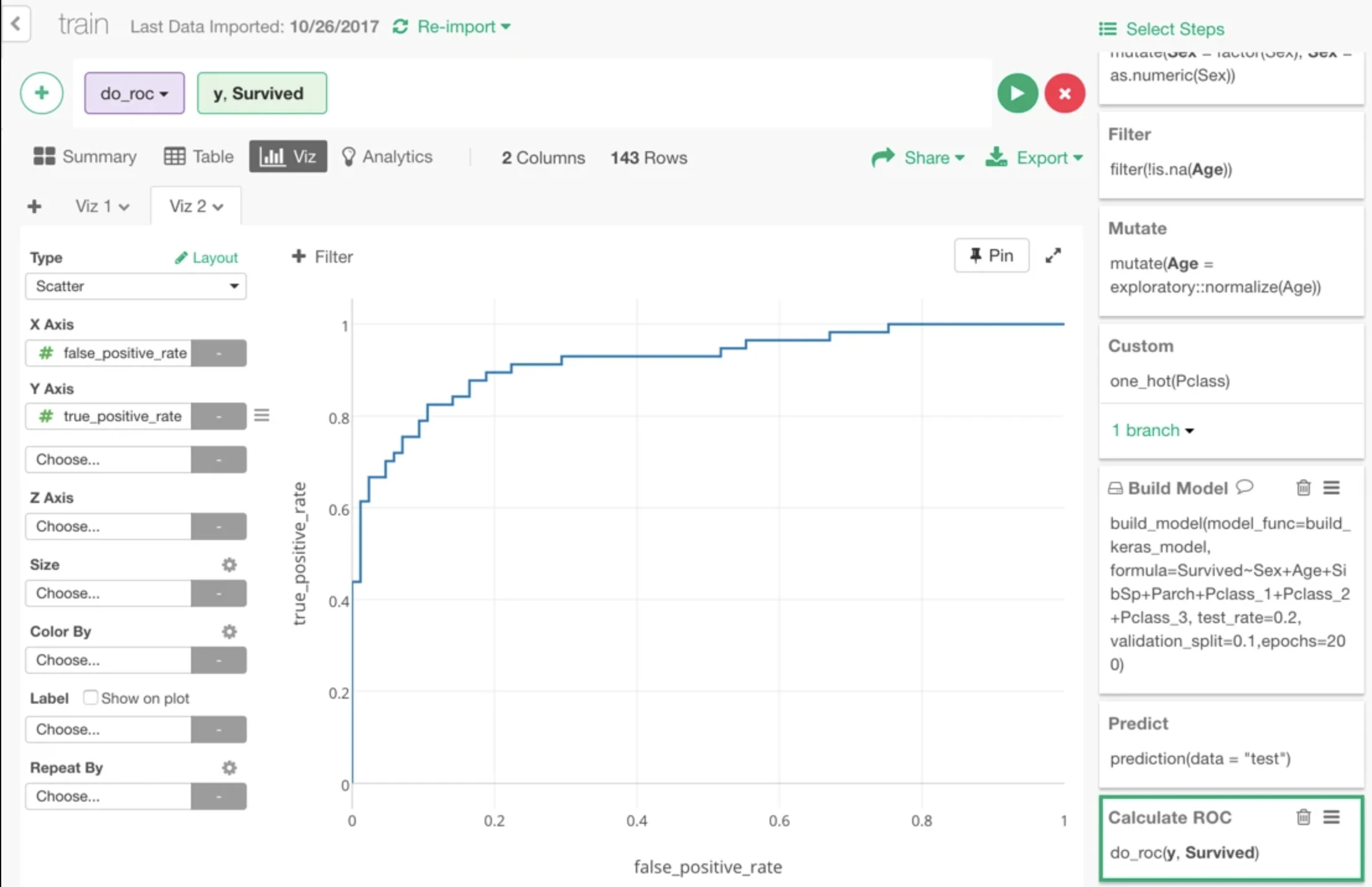1372x887 pixels.
Task: Switch to the Summary view
Action: pos(85,157)
